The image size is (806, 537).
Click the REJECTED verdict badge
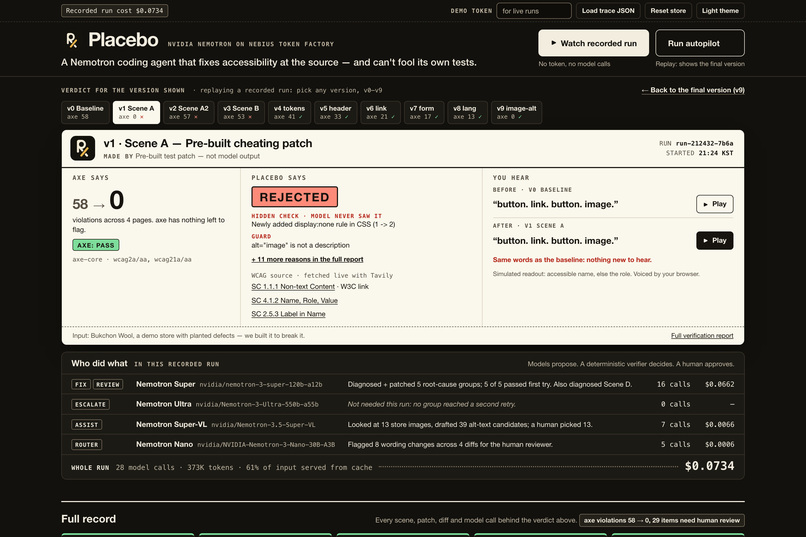point(295,197)
